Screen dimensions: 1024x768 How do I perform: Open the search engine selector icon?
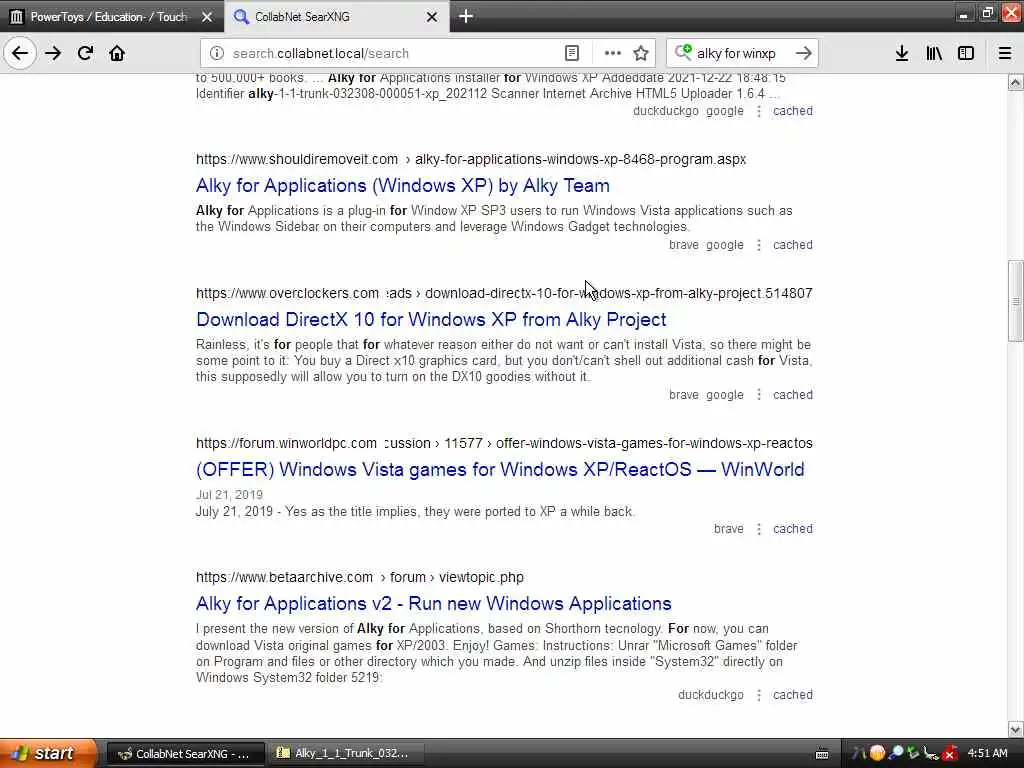coord(683,53)
